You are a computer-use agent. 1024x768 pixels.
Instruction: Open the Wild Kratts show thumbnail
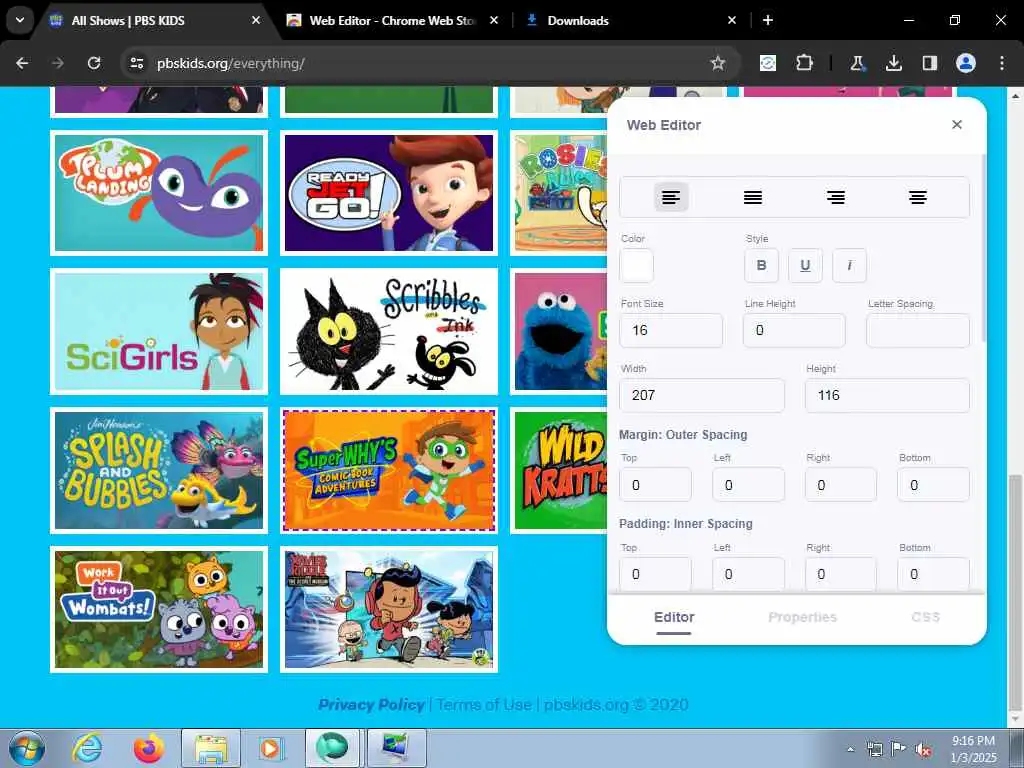(x=560, y=470)
